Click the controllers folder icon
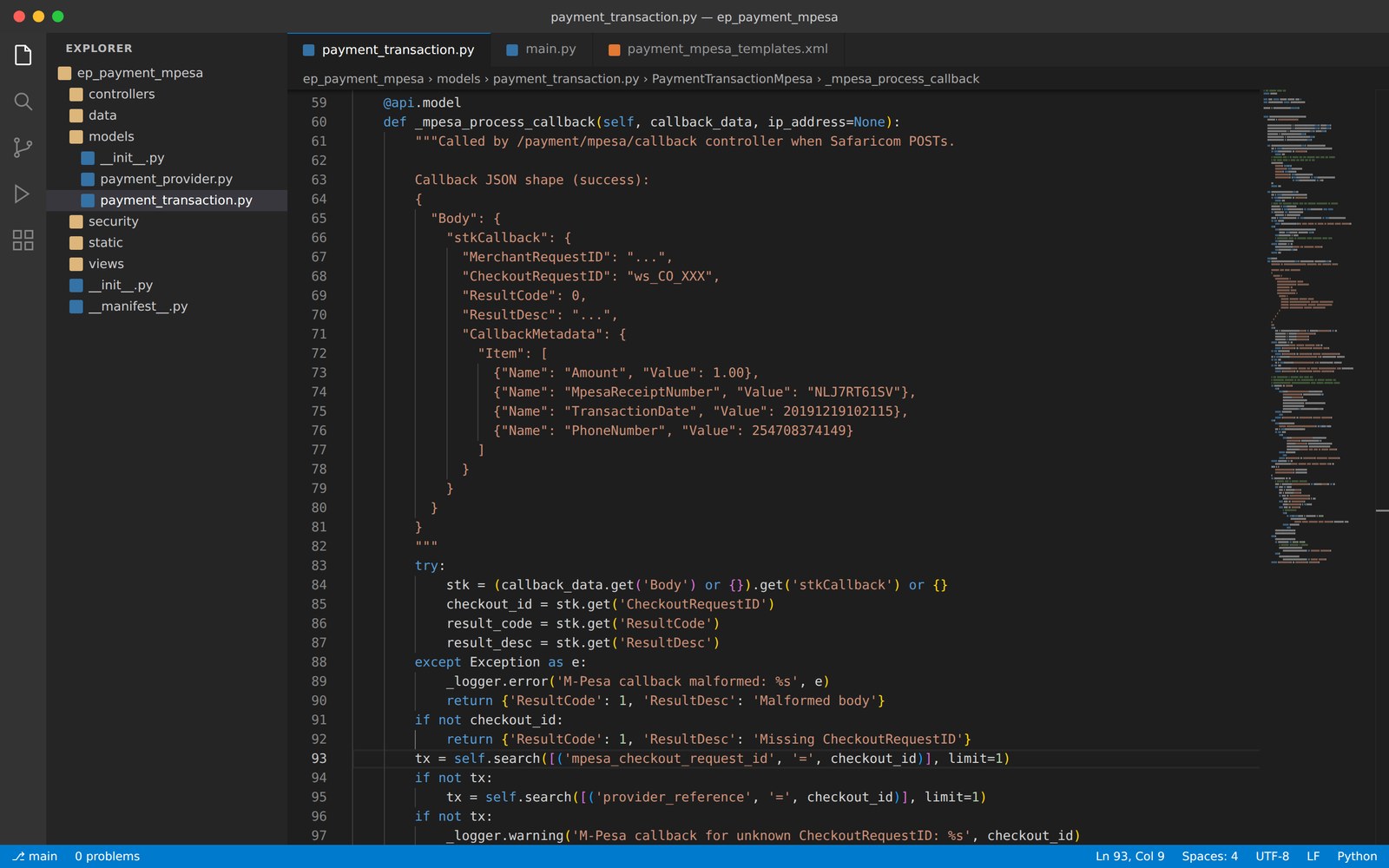The image size is (1389, 868). (76, 94)
